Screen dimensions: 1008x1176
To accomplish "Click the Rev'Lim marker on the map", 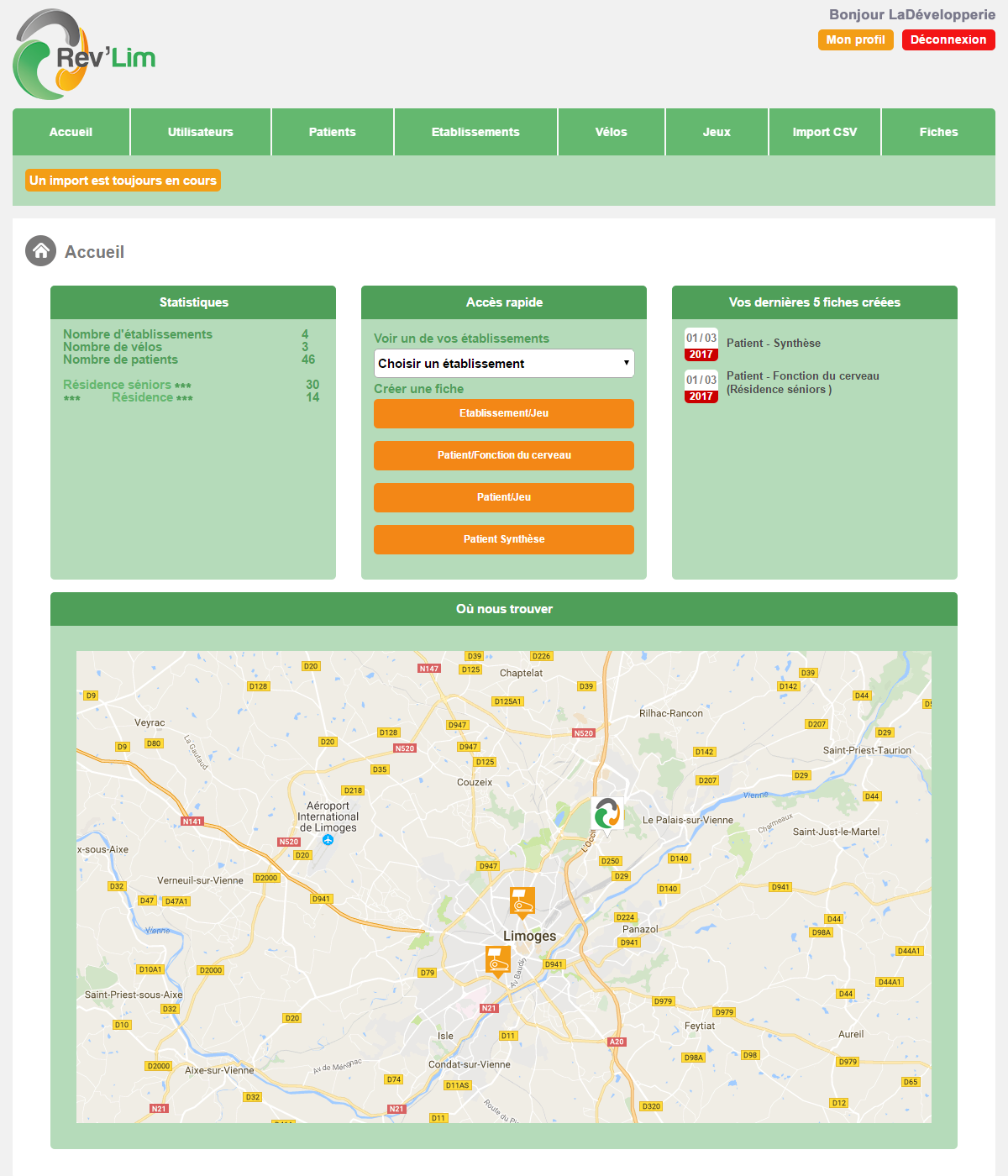I will [607, 814].
